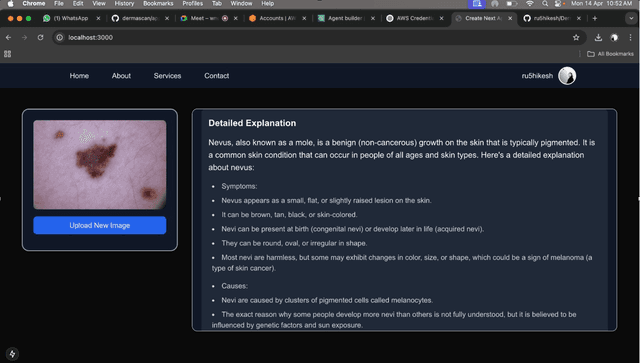The width and height of the screenshot is (640, 363).
Task: Open the Wi-Fi status menu
Action: click(x=530, y=4)
